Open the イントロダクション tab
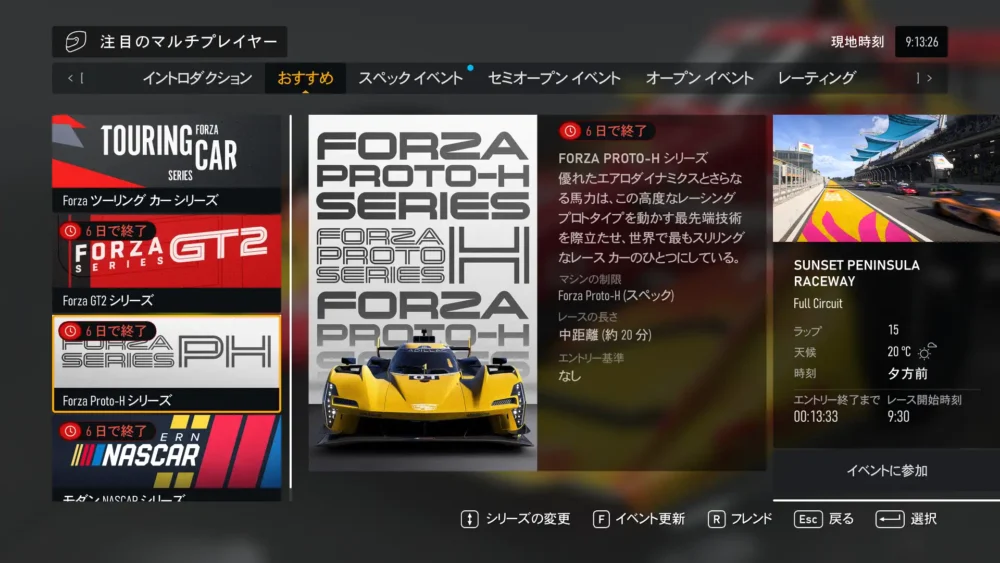The image size is (1000, 563). pos(197,78)
